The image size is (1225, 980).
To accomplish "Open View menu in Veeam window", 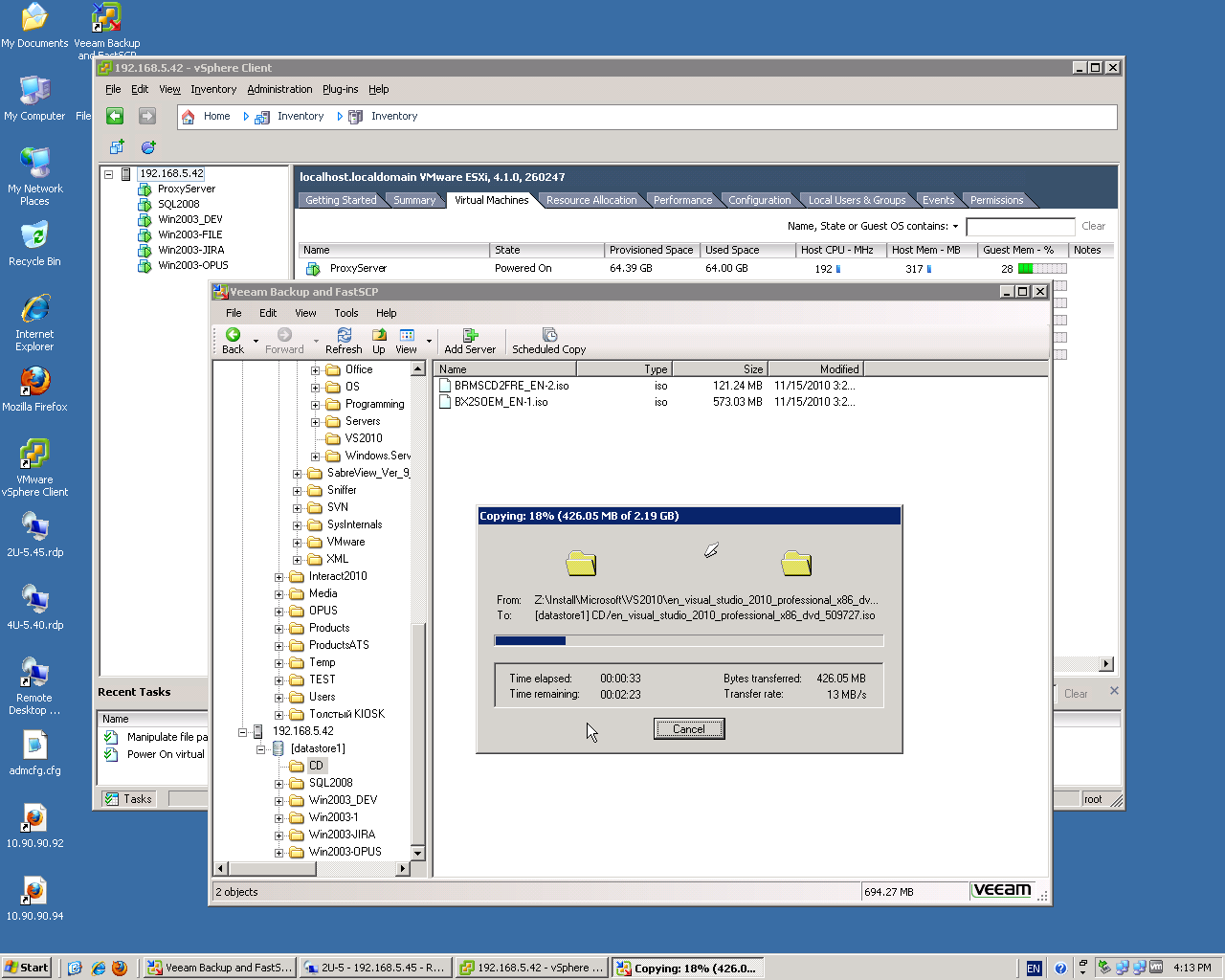I will pyautogui.click(x=305, y=313).
